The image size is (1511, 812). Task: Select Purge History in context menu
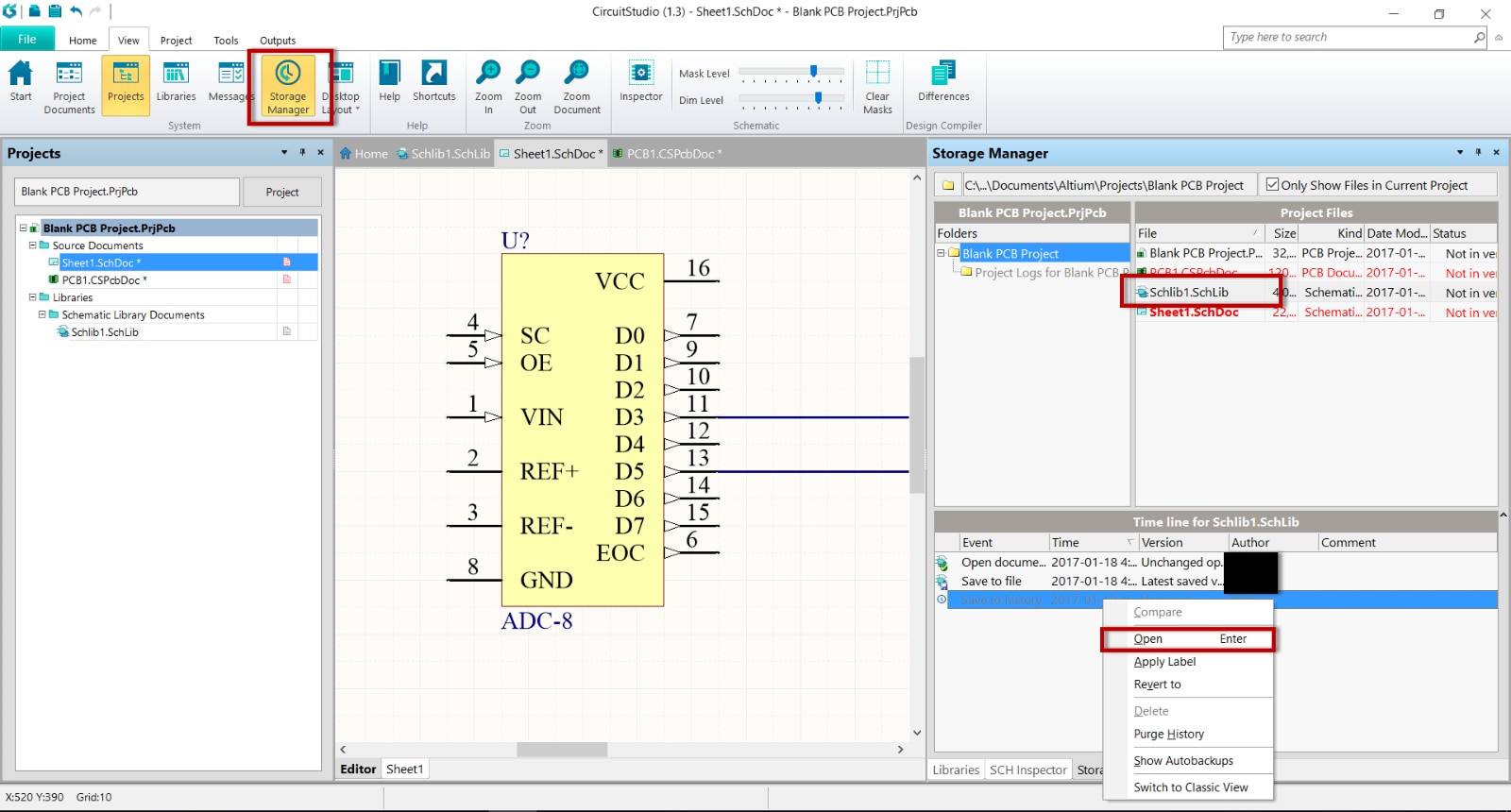tap(1169, 735)
